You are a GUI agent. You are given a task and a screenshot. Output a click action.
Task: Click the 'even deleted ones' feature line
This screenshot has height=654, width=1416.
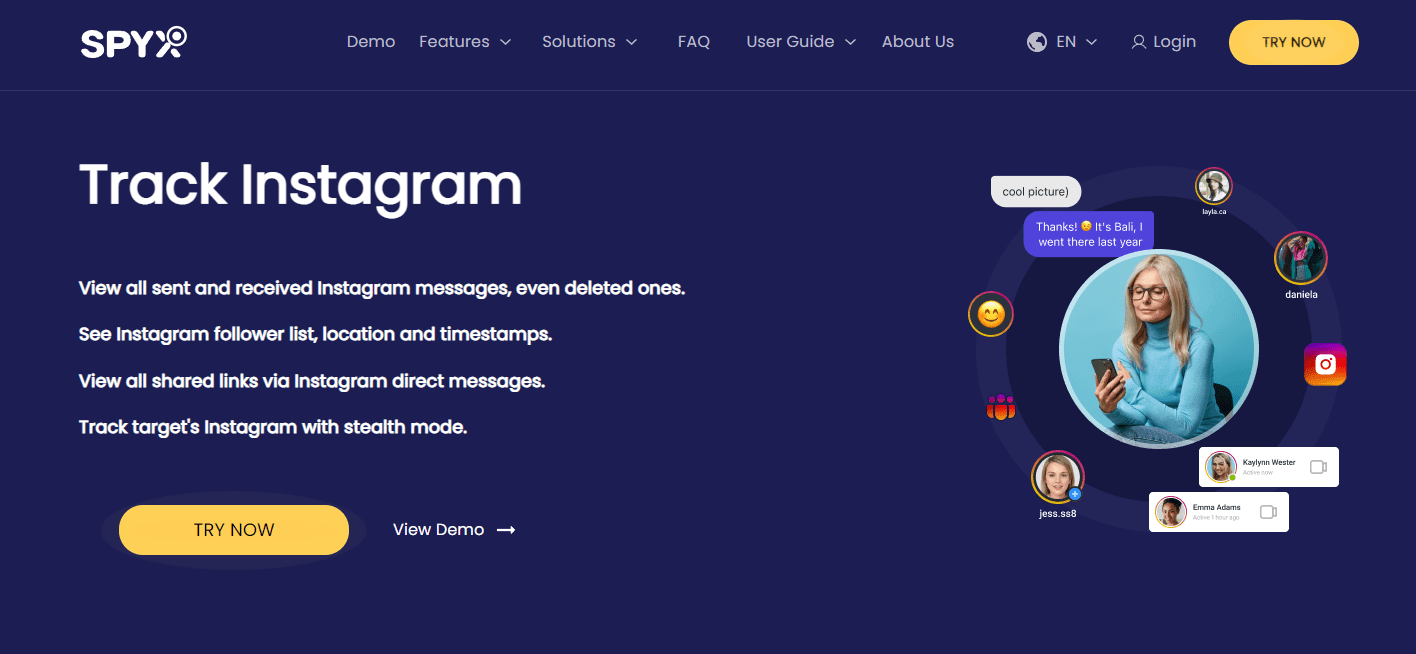382,289
